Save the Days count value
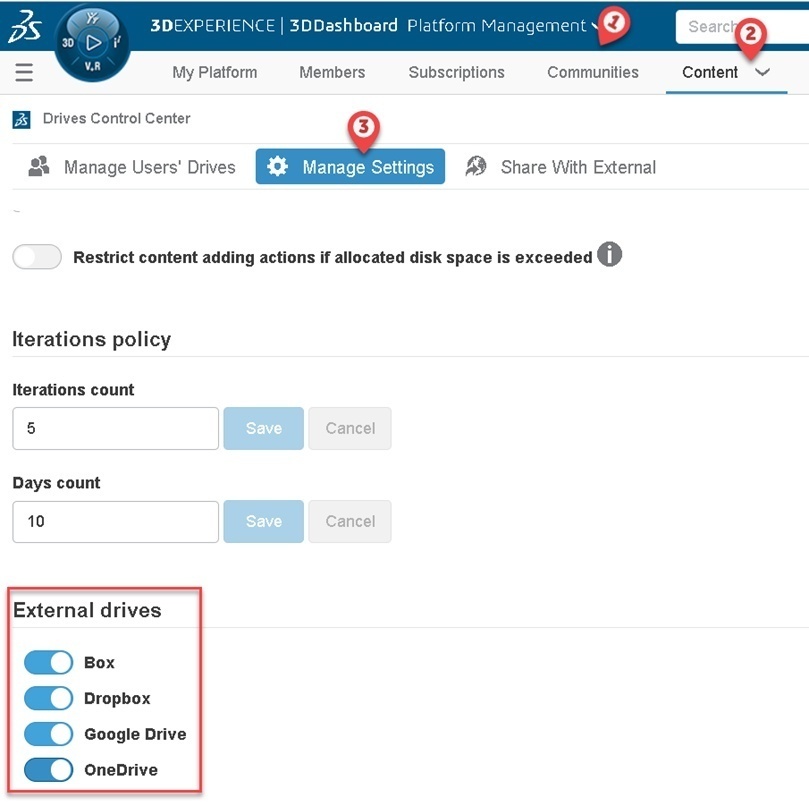This screenshot has height=806, width=809. click(264, 521)
